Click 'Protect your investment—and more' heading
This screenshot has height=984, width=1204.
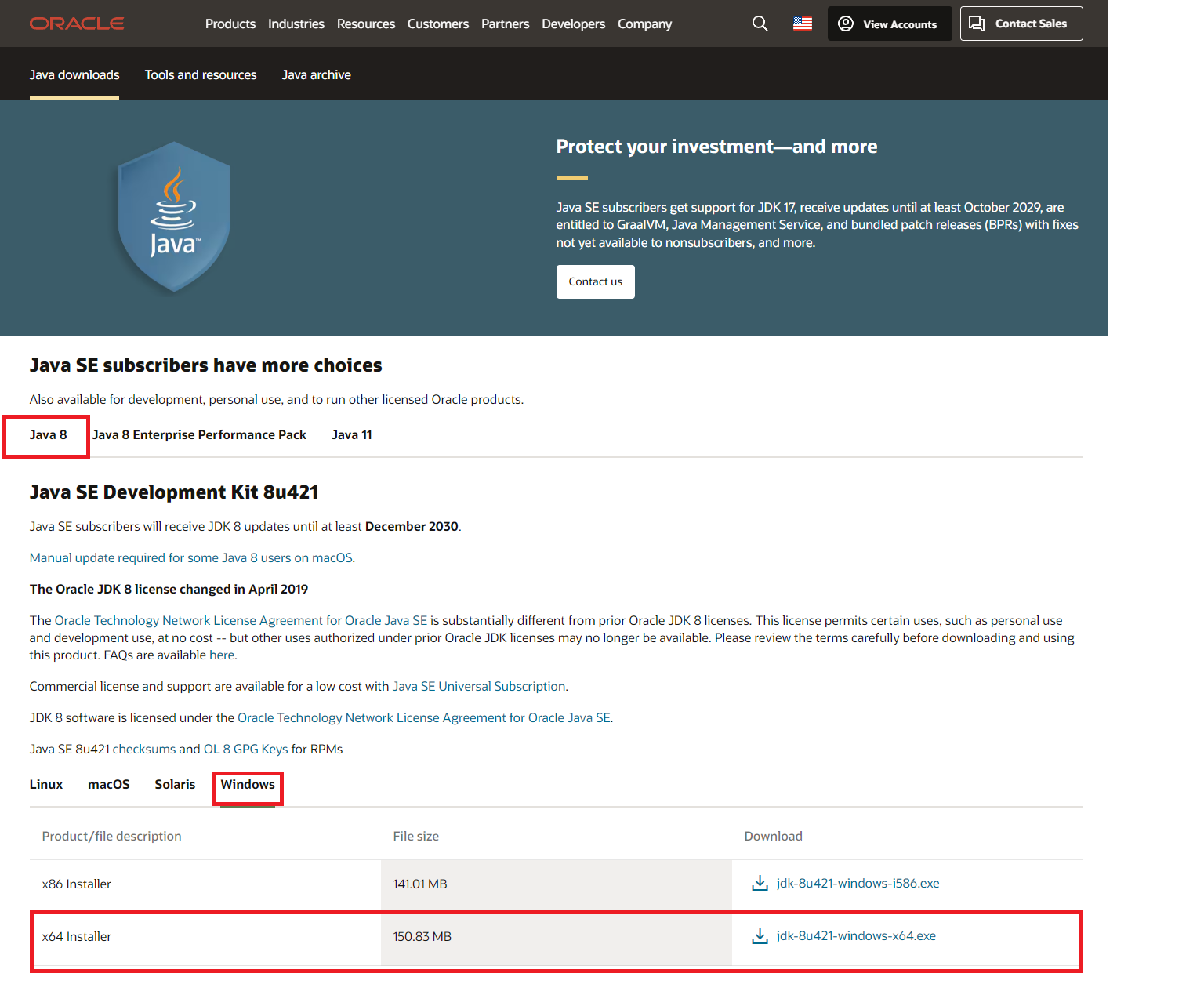[x=716, y=147]
